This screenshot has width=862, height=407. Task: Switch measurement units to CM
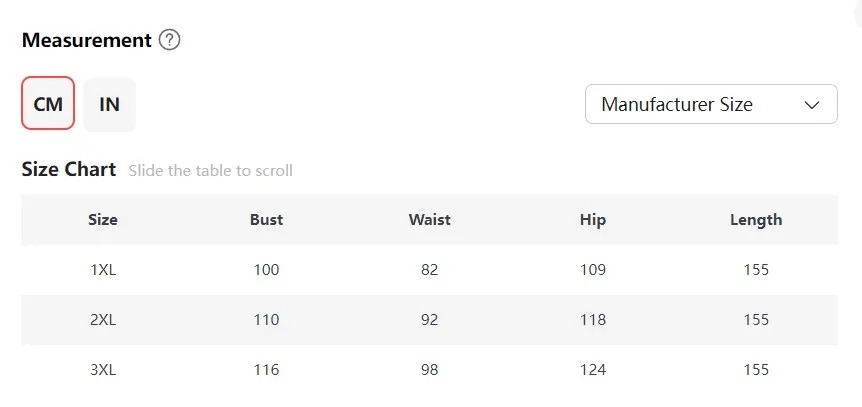click(x=48, y=104)
